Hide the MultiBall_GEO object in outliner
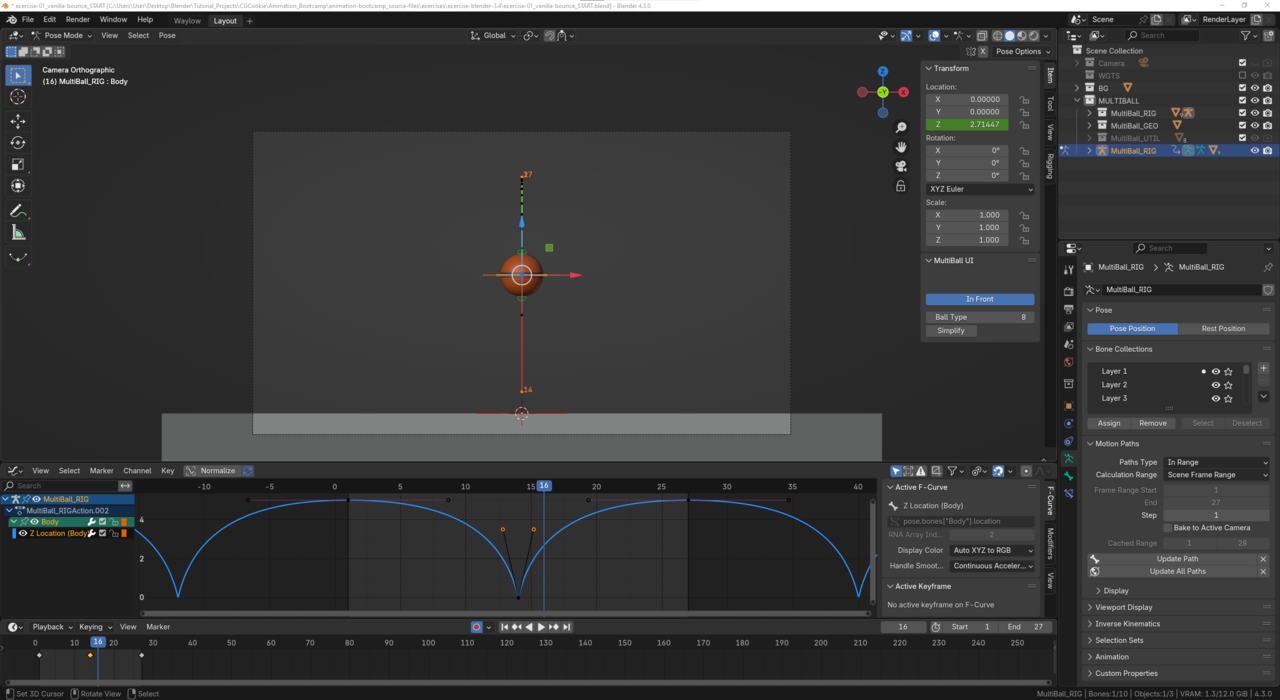Screen dimensions: 1280x700 [1255, 126]
